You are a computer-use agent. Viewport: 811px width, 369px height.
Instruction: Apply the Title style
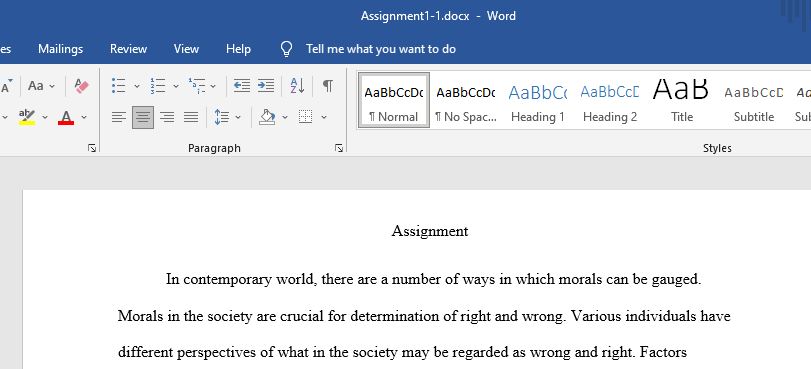(682, 100)
